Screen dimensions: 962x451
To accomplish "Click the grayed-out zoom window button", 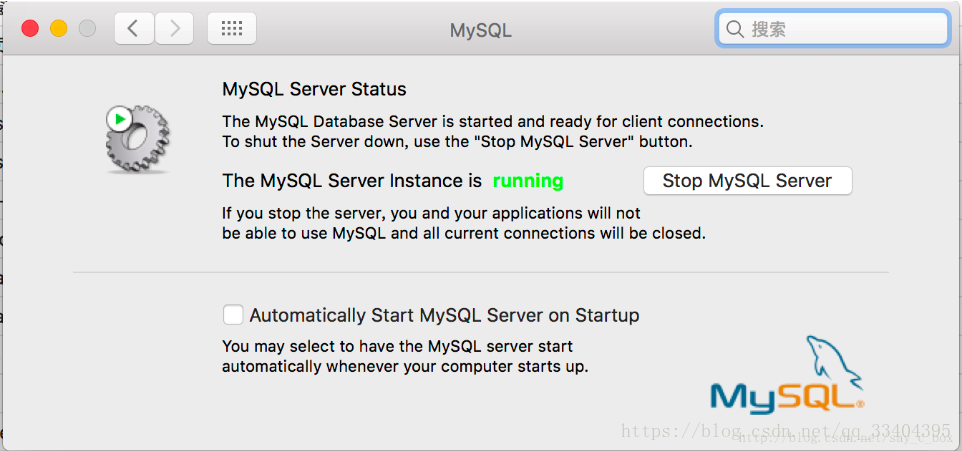I will tap(87, 29).
